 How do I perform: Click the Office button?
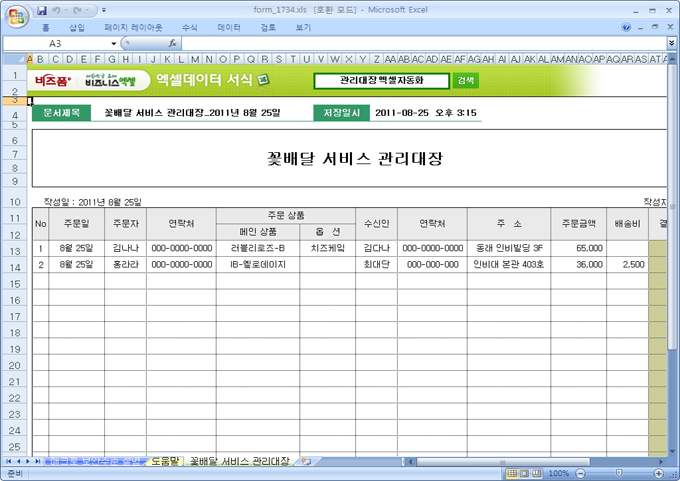(x=17, y=13)
